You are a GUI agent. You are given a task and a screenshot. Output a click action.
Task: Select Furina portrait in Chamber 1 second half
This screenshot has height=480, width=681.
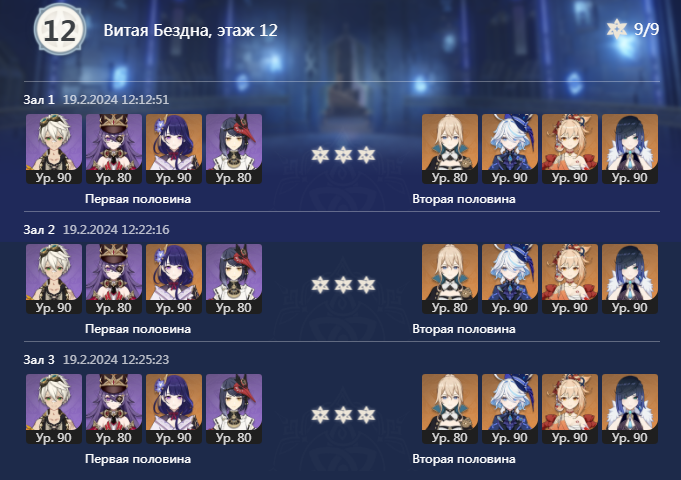pyautogui.click(x=510, y=149)
